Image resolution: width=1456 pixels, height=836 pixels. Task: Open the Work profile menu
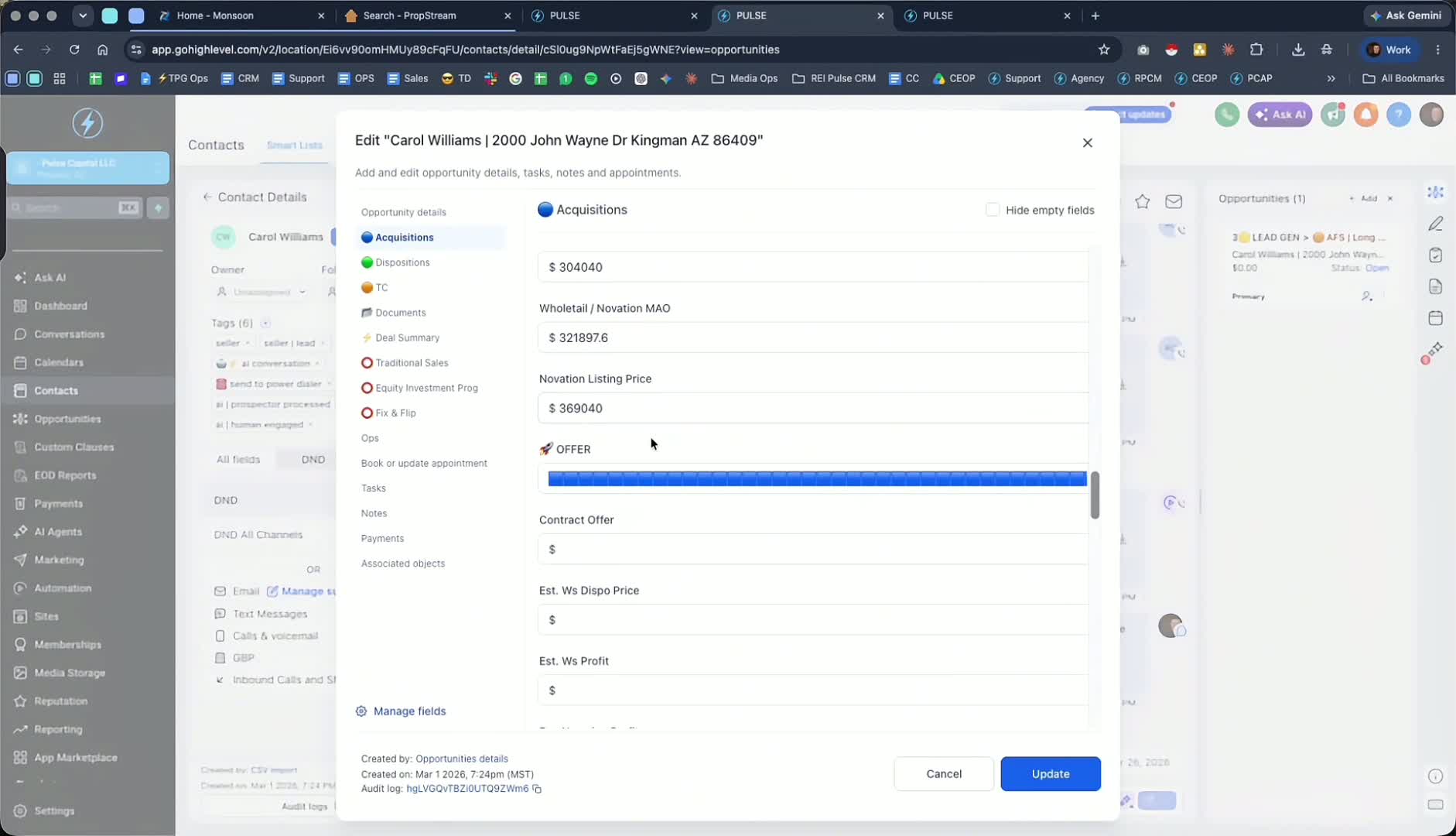click(1389, 50)
